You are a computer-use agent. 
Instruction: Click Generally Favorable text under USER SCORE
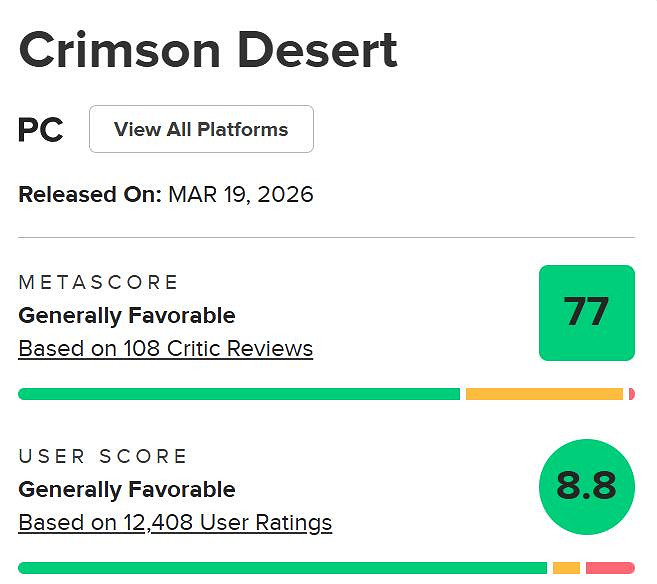[127, 490]
